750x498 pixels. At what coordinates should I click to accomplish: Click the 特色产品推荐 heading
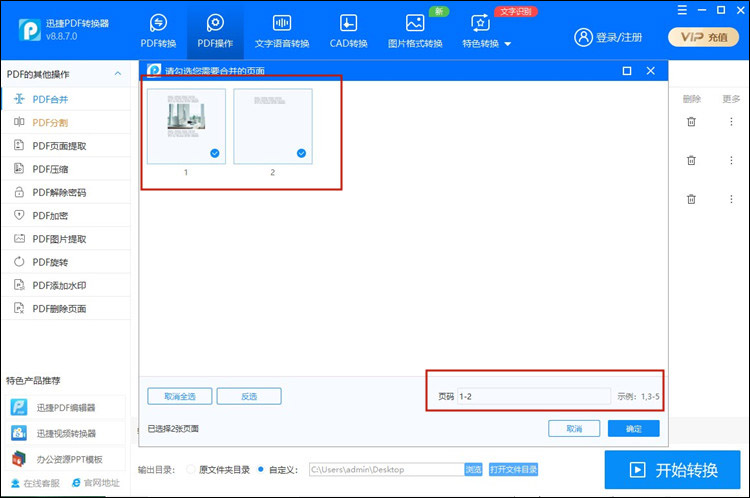33,381
